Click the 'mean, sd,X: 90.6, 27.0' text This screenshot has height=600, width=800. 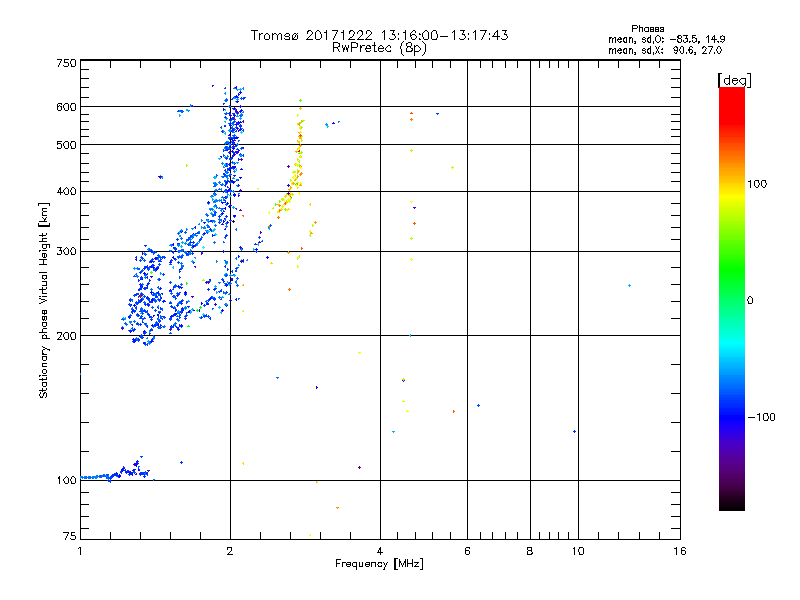click(665, 50)
